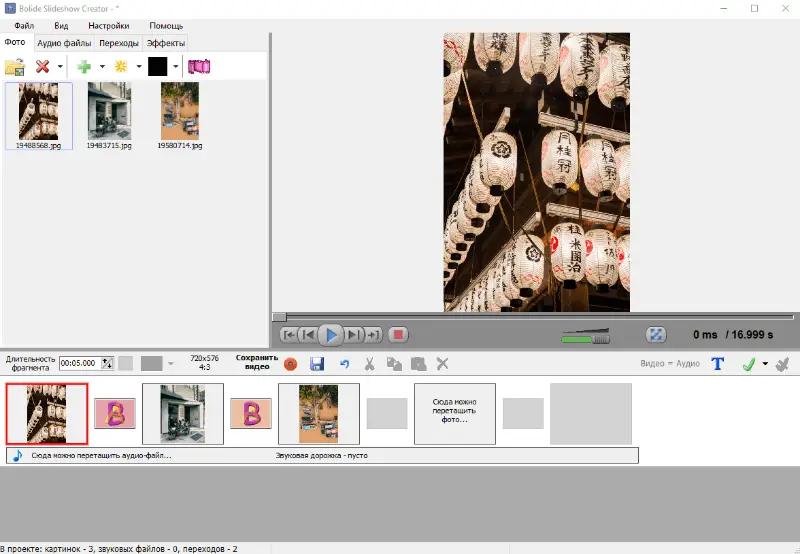Select photo 19483715.jpg in library
This screenshot has width=800, height=554.
tap(109, 116)
